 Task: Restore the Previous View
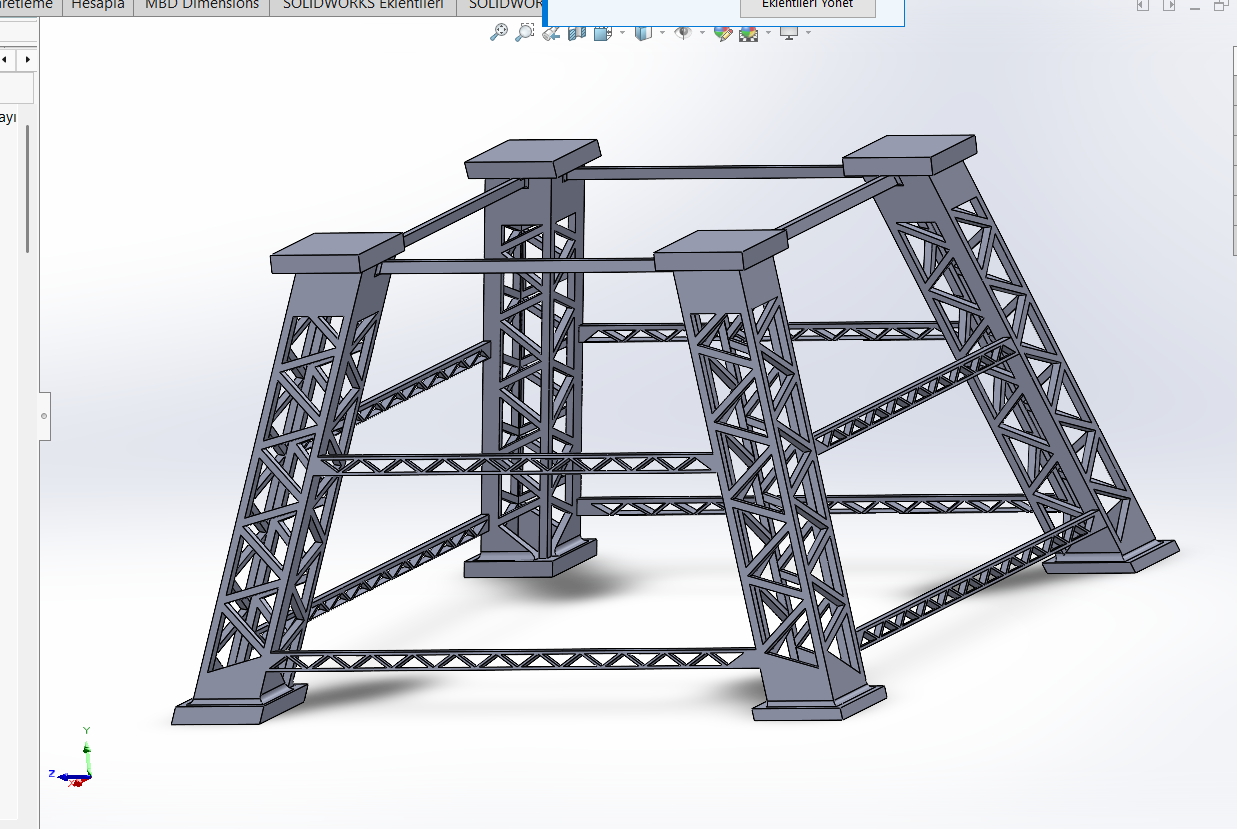coord(550,33)
